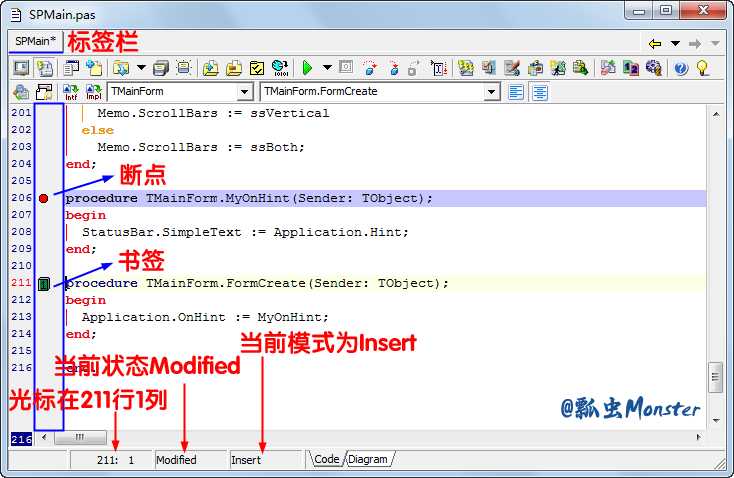Click line 206 procedure TMainForm.MyOnHint text
This screenshot has width=734, height=478.
[249, 199]
